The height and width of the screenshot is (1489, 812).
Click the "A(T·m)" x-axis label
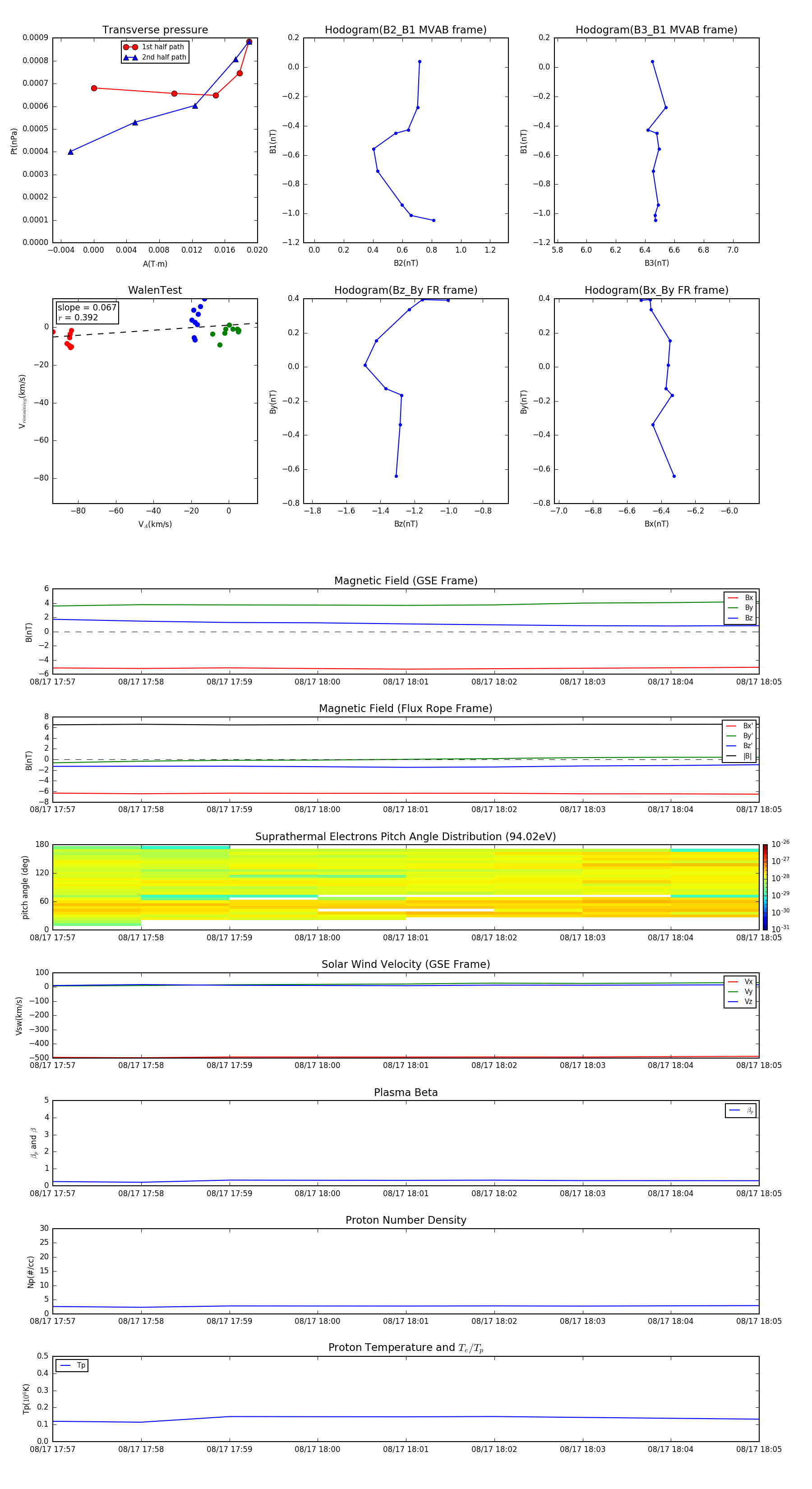coord(155,264)
